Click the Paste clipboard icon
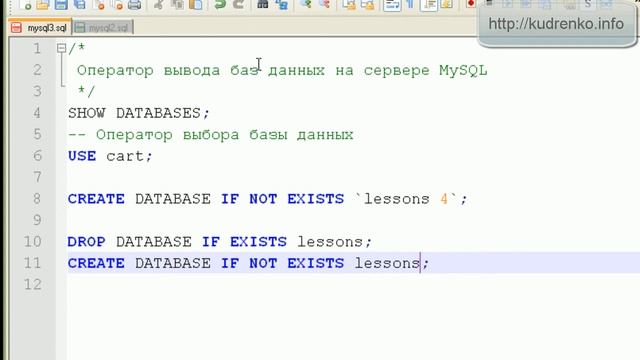 196,5
